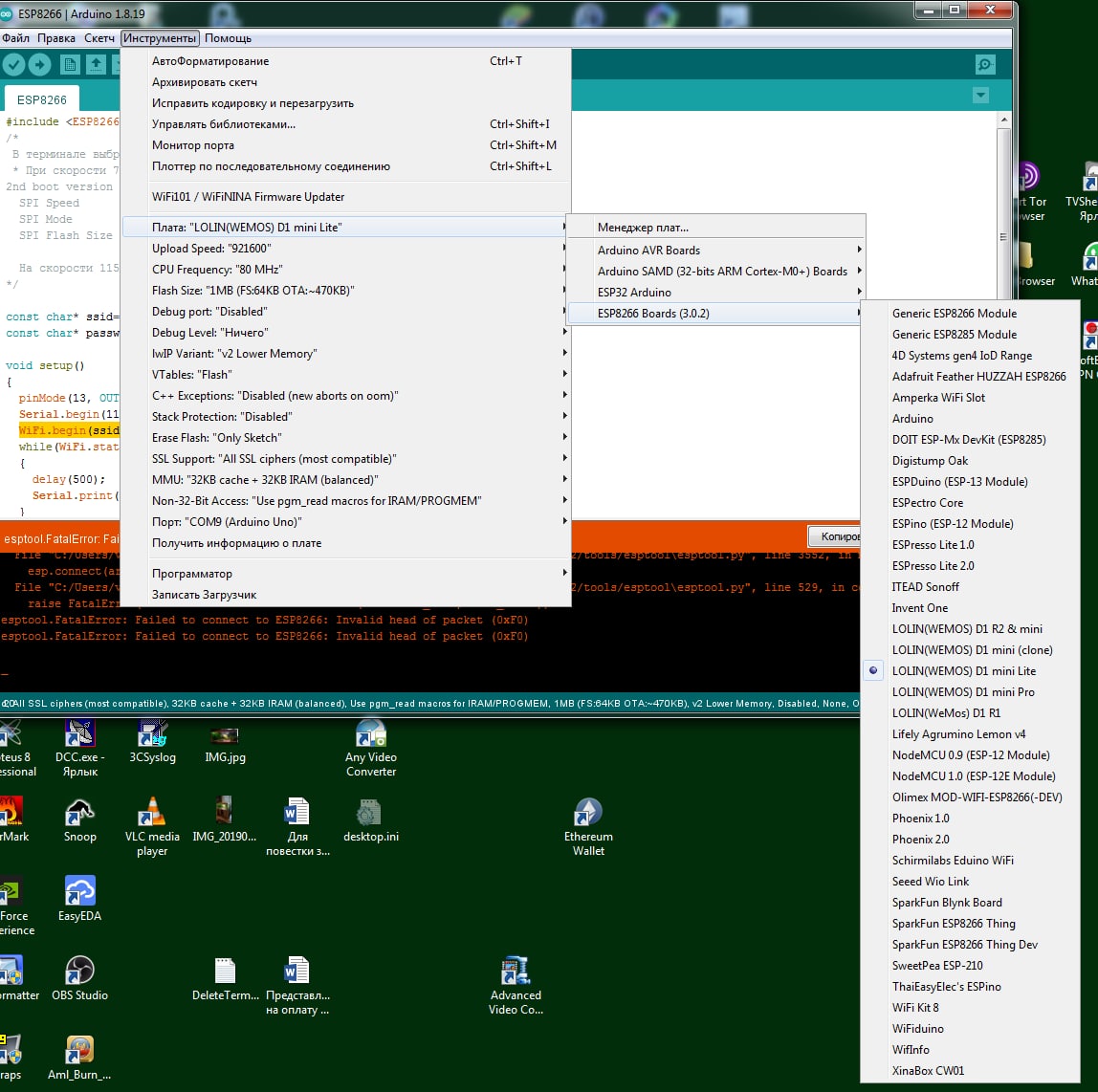Open Any Video Converter desktop icon
1098x1092 pixels.
371,749
